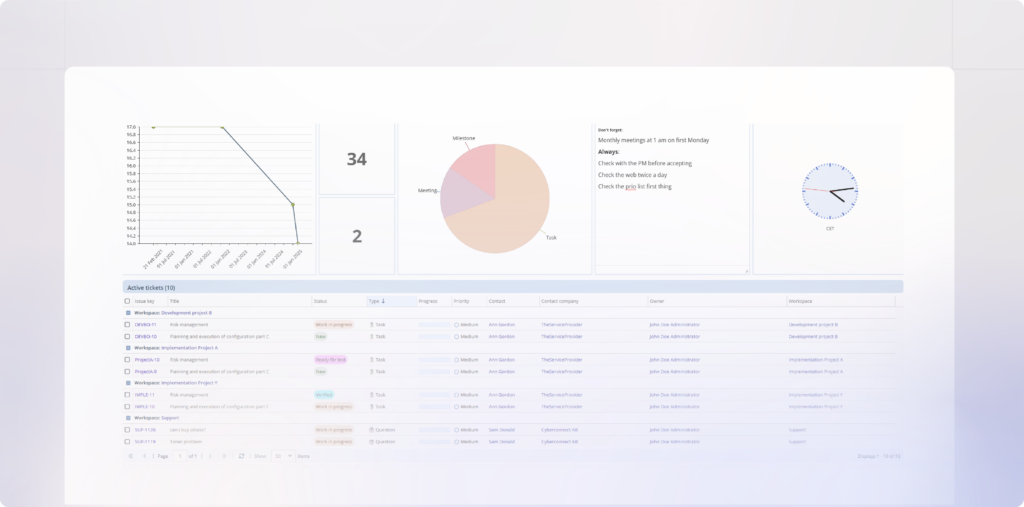
Task: Click Task type icon in ProjectA-9 row
Action: pos(372,372)
